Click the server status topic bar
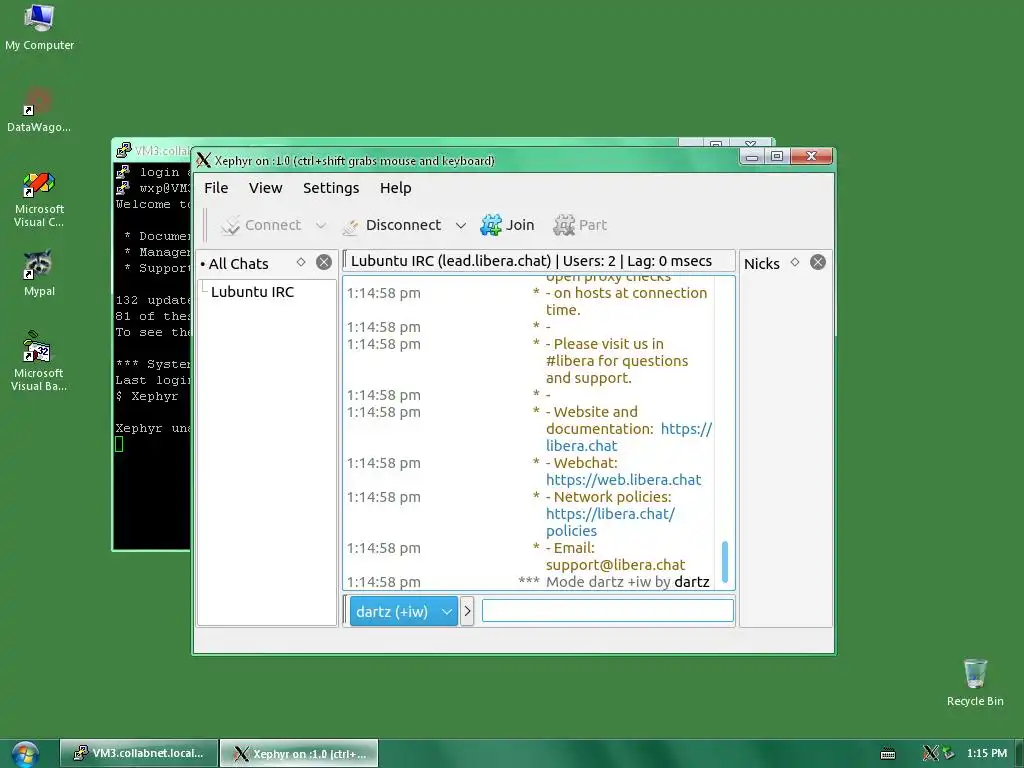This screenshot has height=768, width=1024. 539,261
